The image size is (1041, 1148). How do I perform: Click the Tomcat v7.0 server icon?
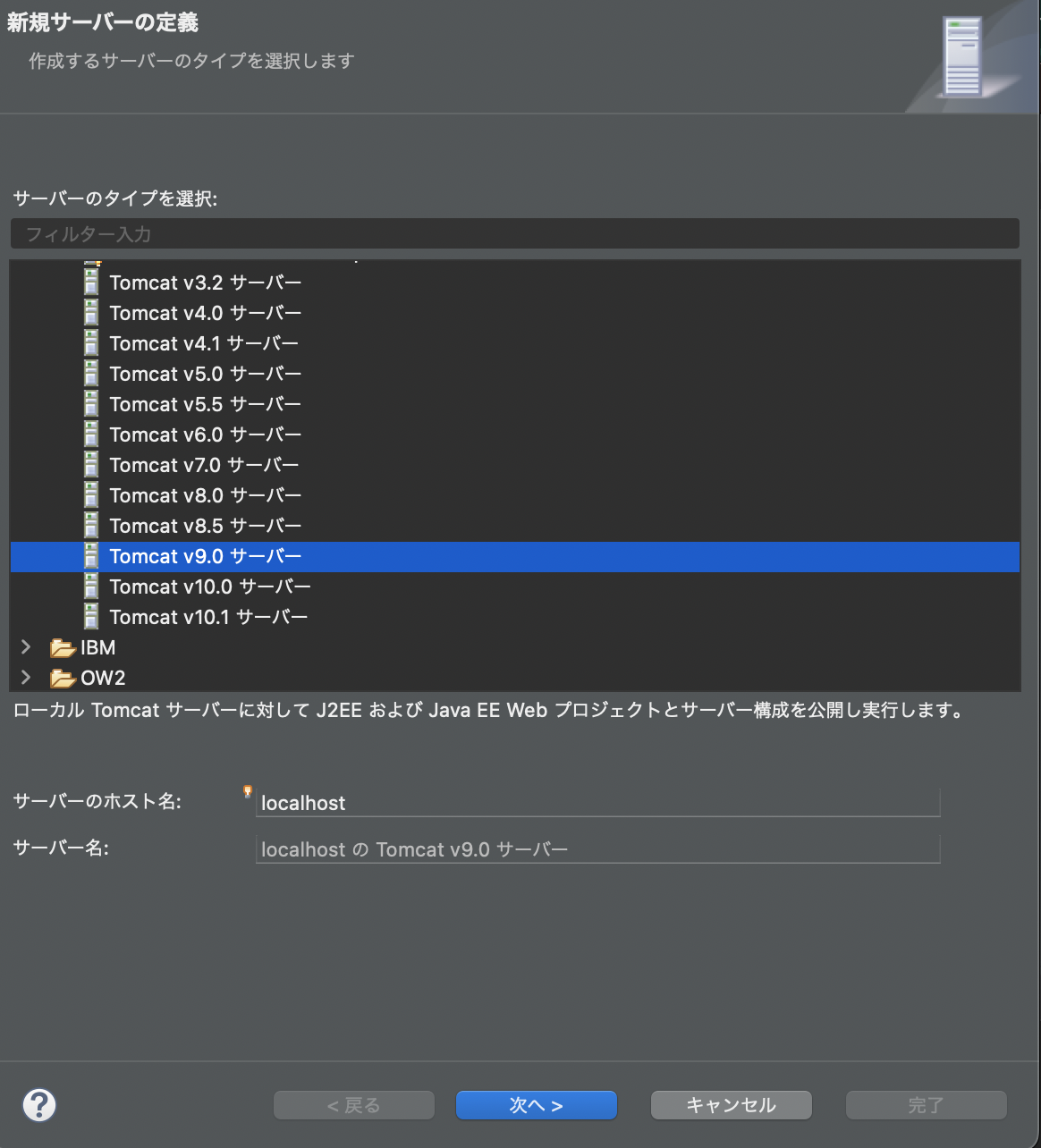[x=90, y=465]
